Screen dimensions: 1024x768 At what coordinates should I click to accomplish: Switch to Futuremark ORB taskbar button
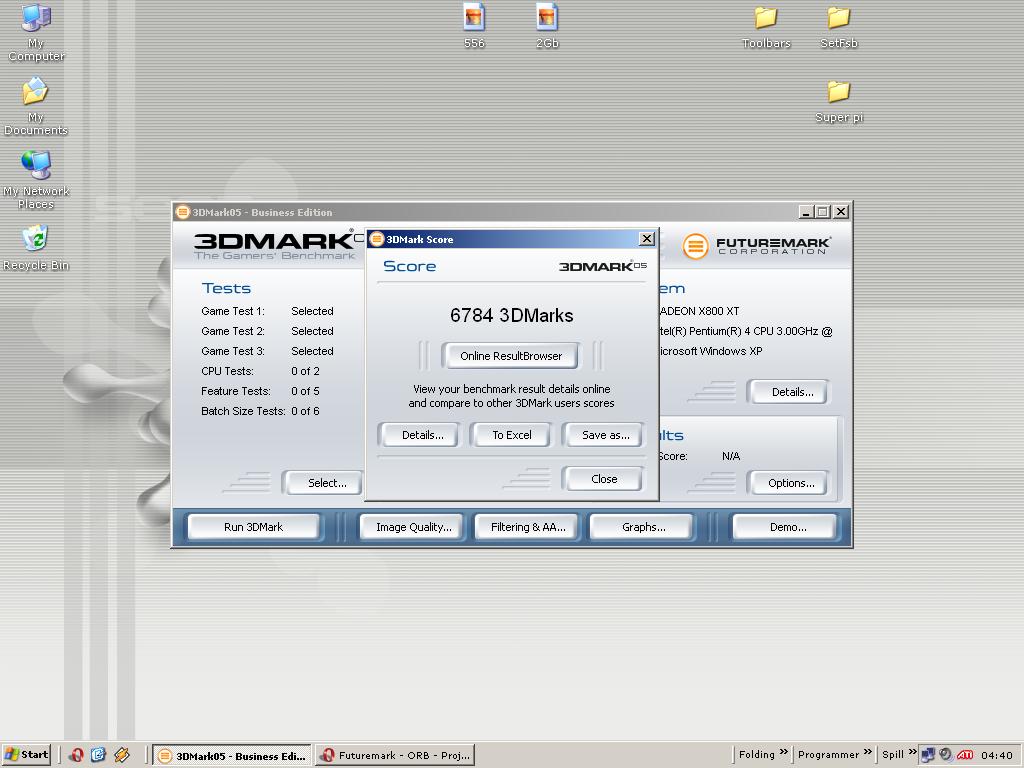(396, 755)
